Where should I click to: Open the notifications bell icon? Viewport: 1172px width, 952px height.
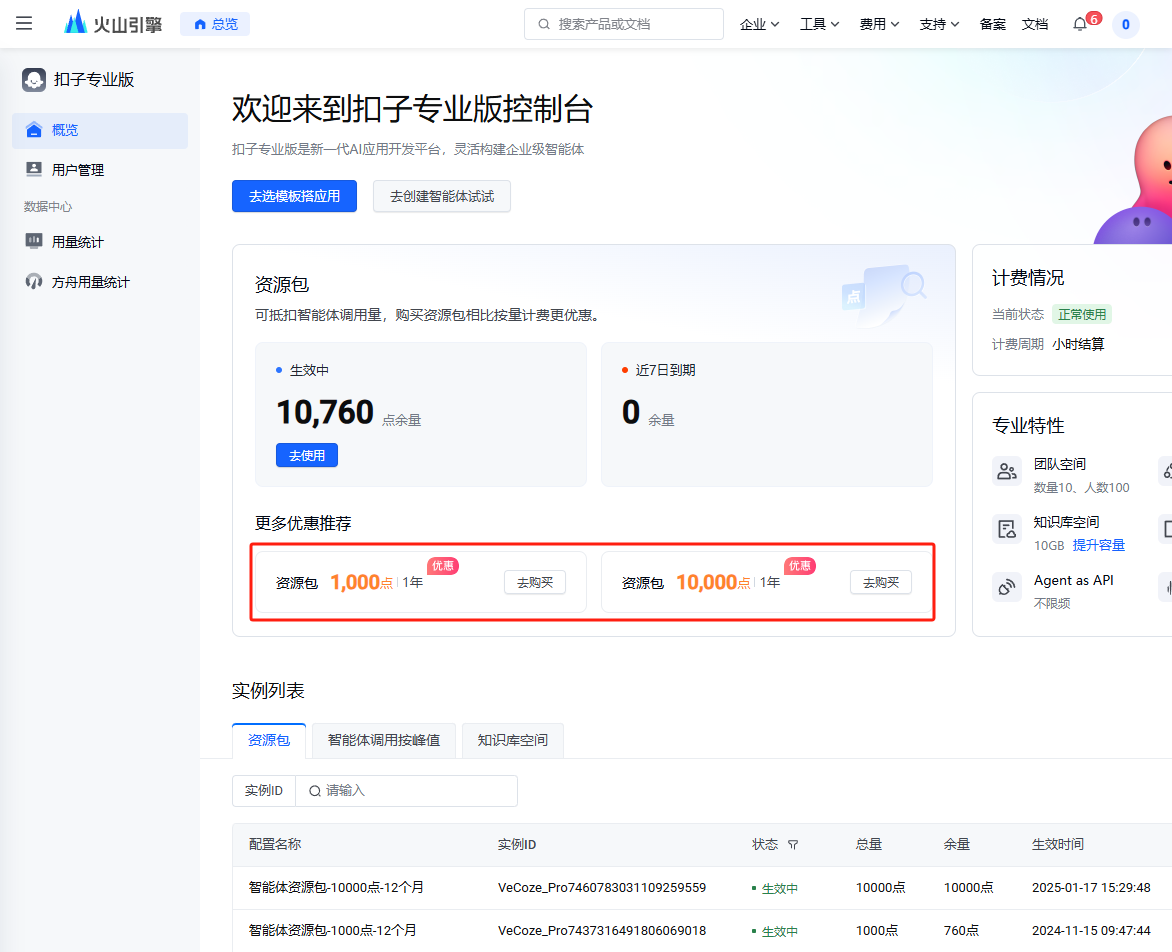coord(1079,25)
